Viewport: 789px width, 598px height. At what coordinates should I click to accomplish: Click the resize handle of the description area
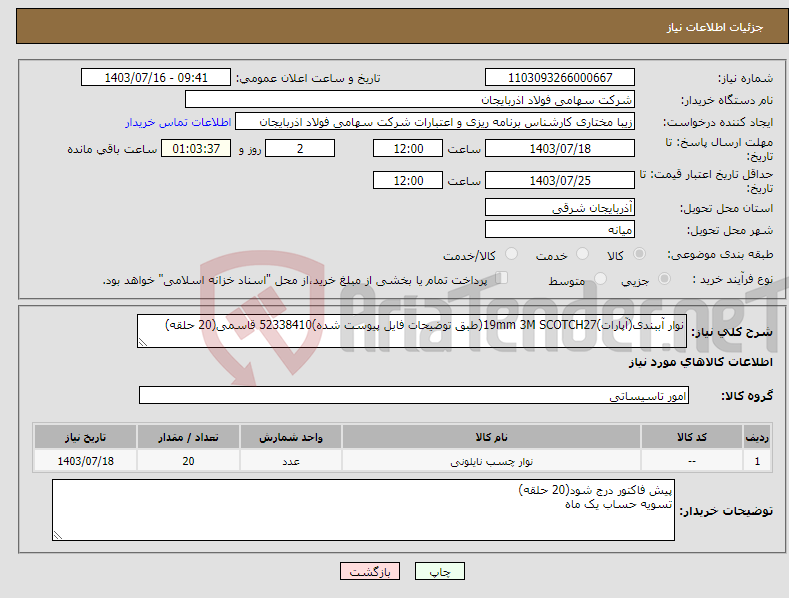pyautogui.click(x=142, y=342)
